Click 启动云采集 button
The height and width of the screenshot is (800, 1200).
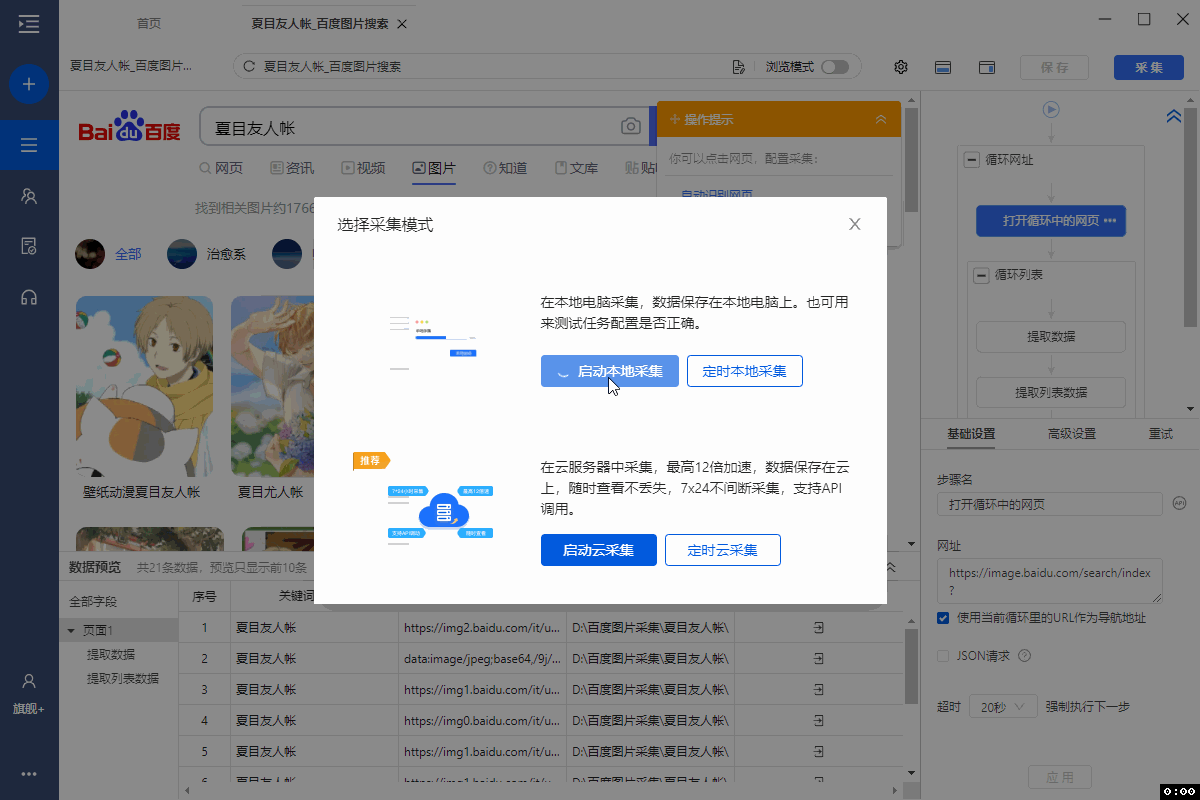(x=599, y=550)
